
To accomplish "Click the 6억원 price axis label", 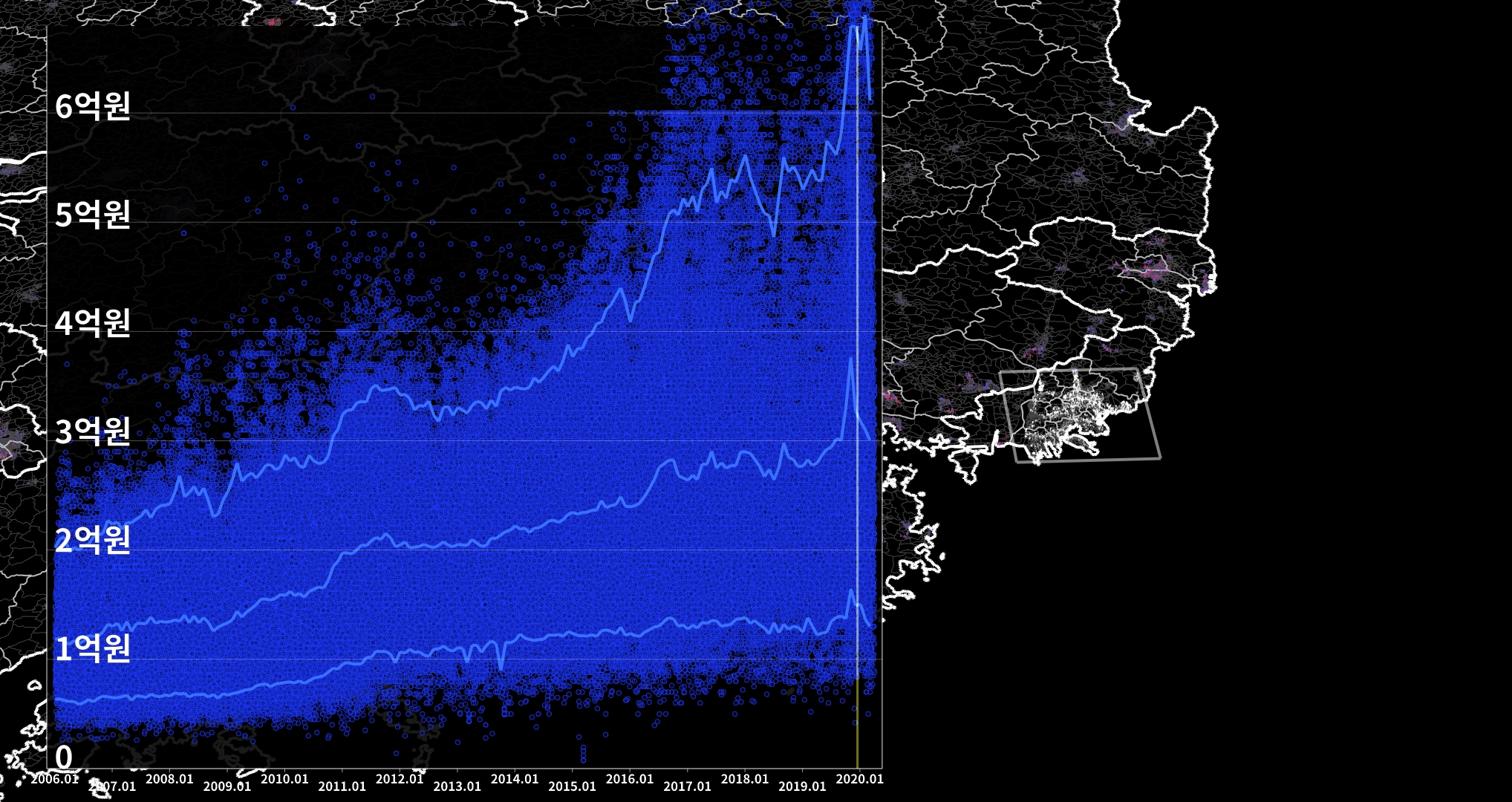I will point(93,106).
